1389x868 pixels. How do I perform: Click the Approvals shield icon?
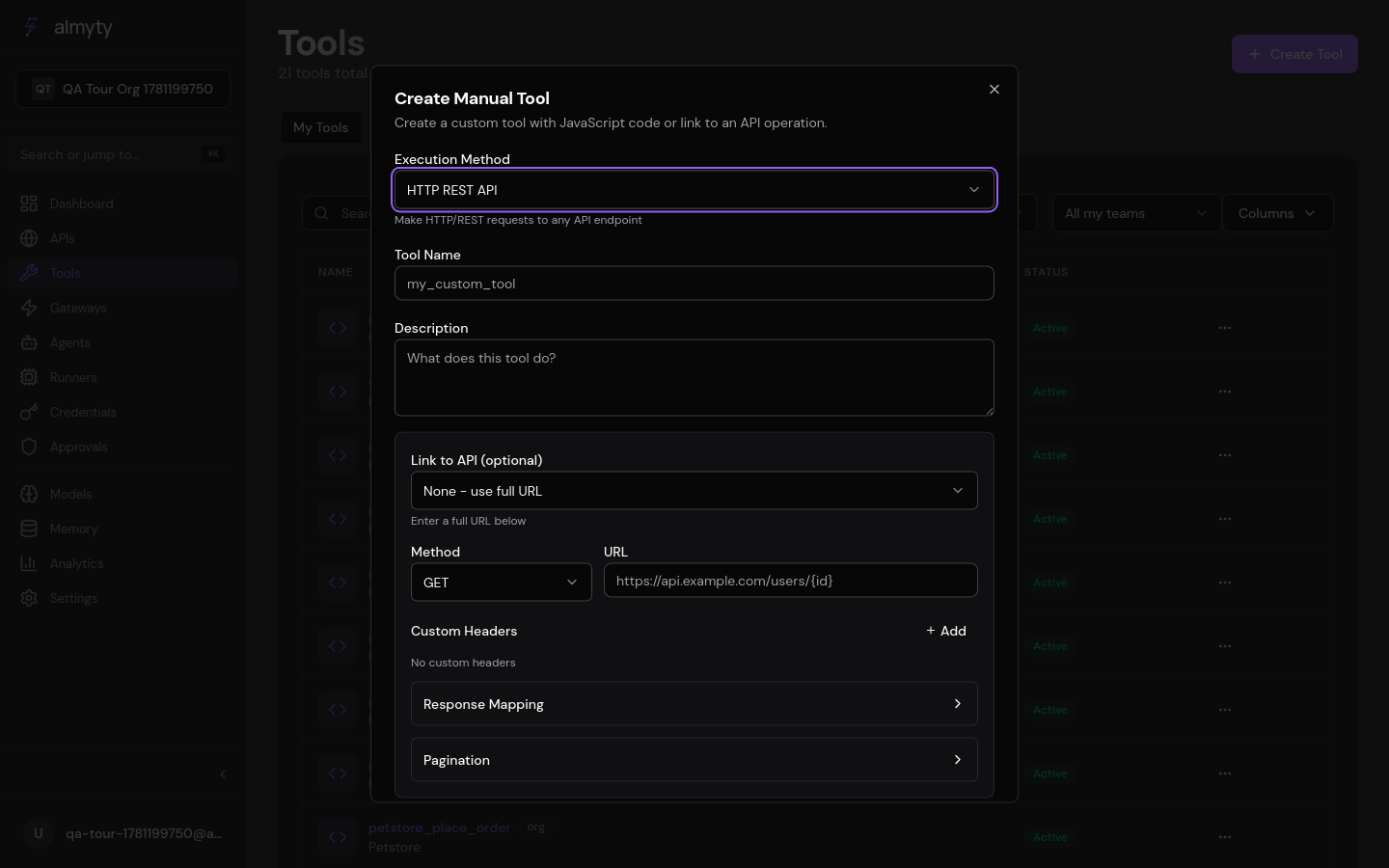29,447
